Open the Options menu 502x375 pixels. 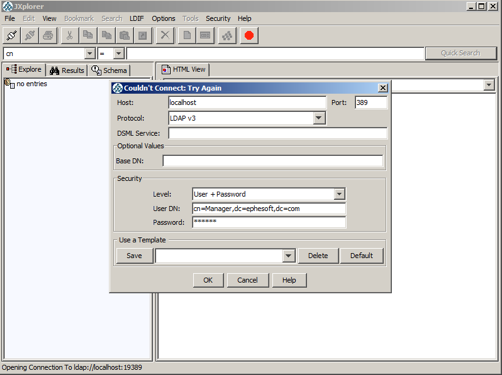pyautogui.click(x=163, y=19)
